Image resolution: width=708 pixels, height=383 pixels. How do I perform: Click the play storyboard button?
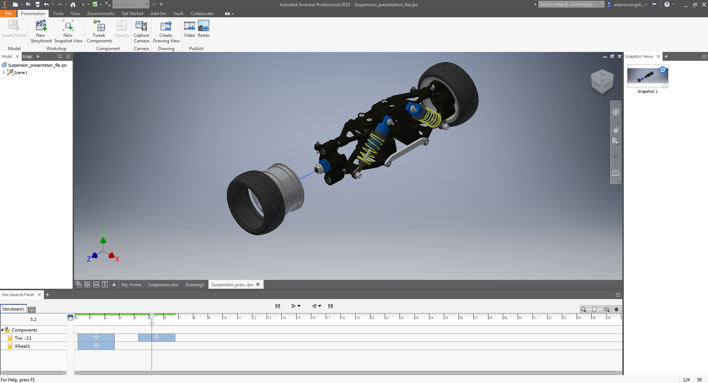(x=293, y=306)
